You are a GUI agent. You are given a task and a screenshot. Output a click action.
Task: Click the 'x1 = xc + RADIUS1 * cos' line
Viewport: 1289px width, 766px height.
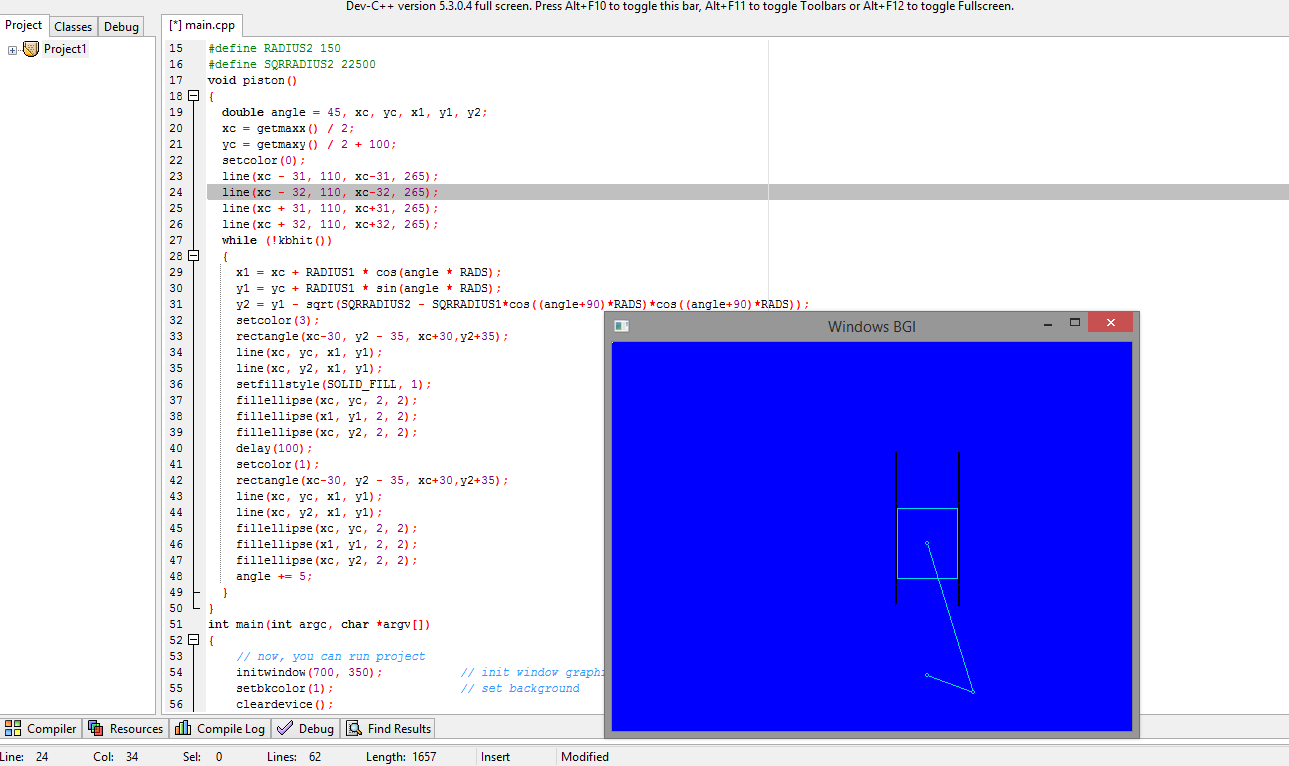[x=369, y=272]
